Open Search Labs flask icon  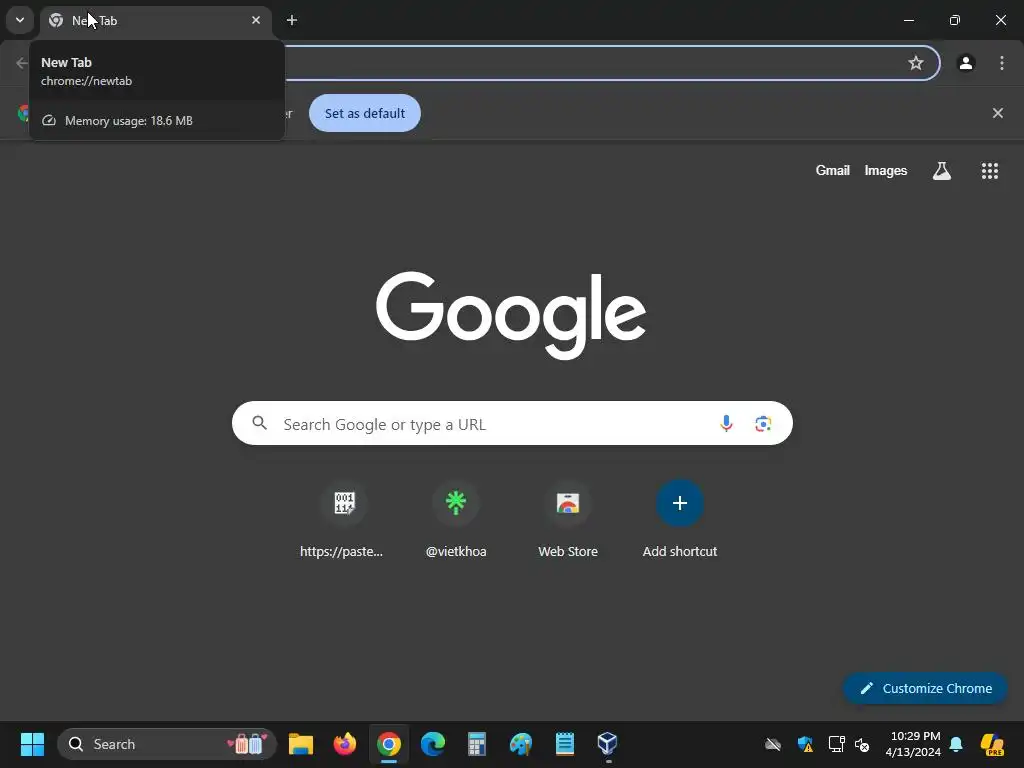942,170
